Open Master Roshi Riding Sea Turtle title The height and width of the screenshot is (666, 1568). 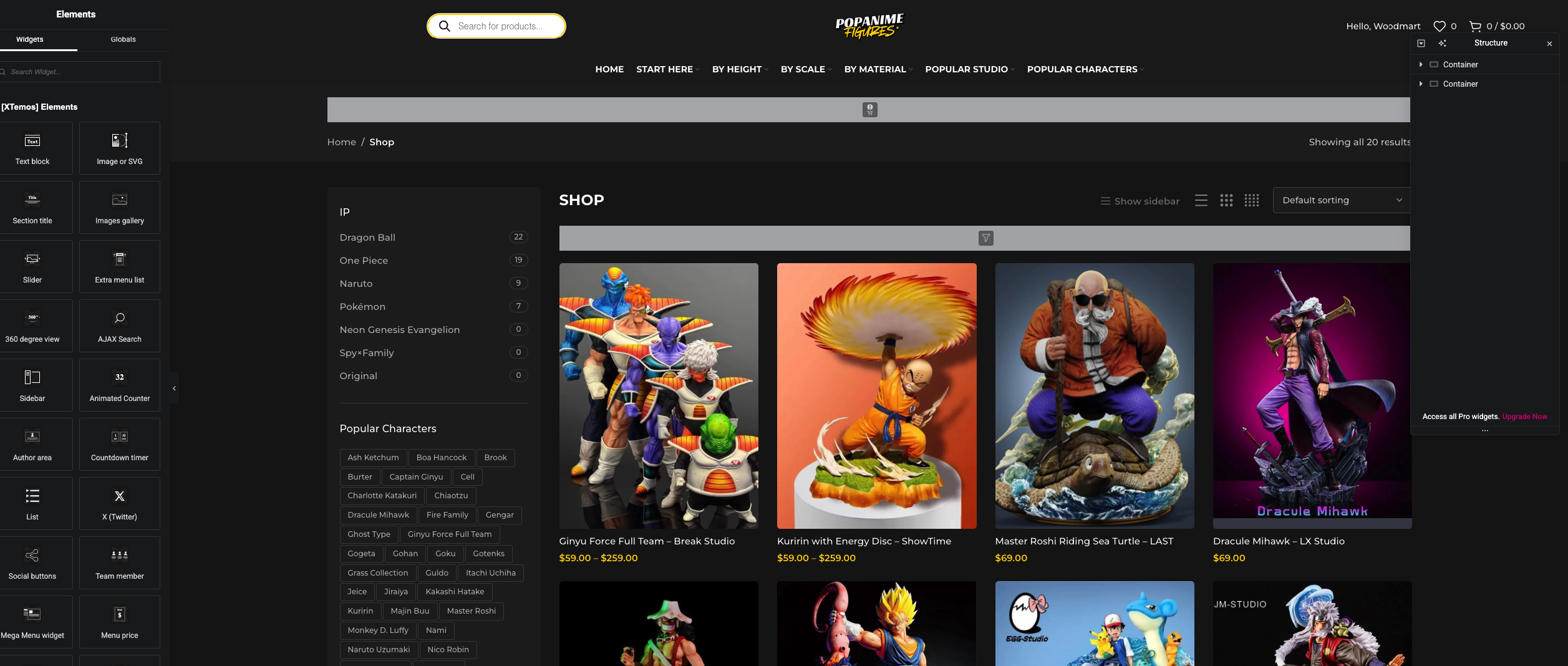(x=1084, y=541)
